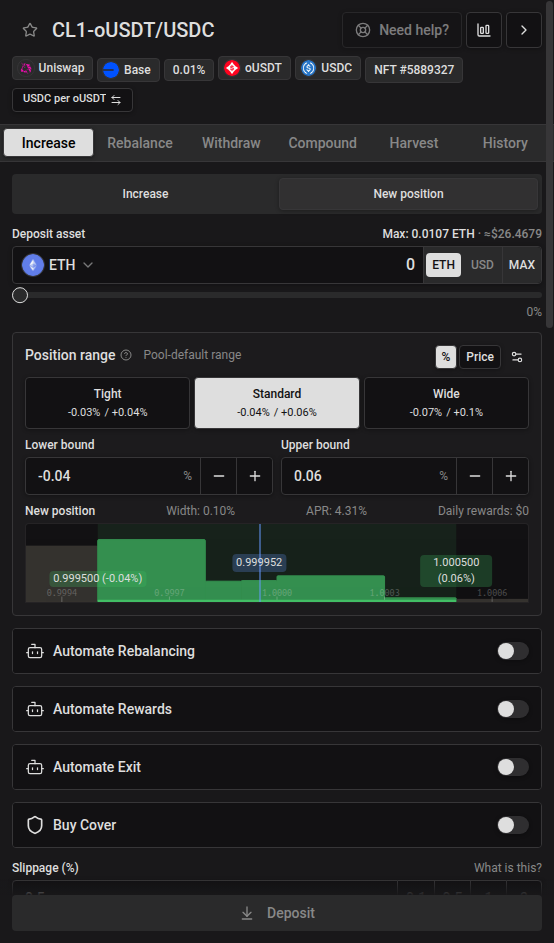Set amount unit to ETH
Viewport: 554px width, 943px height.
pos(443,265)
